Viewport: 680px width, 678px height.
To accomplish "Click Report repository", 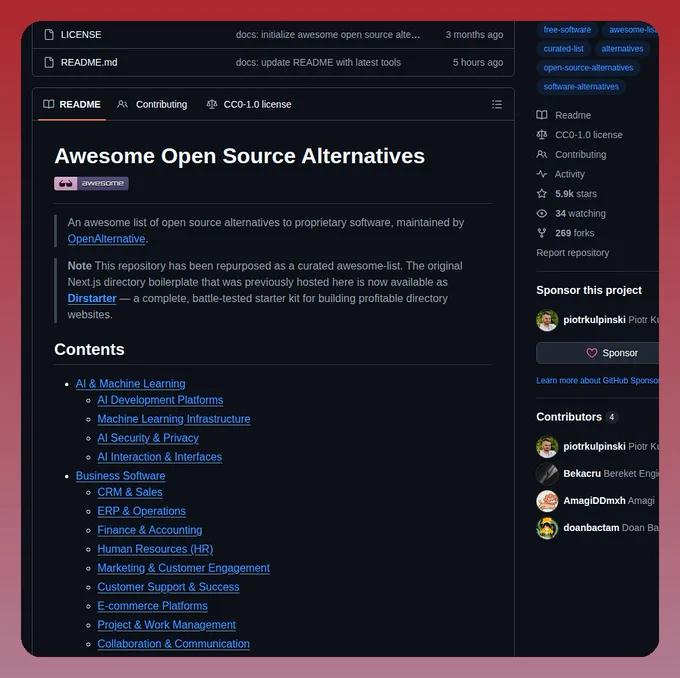I will click(572, 252).
